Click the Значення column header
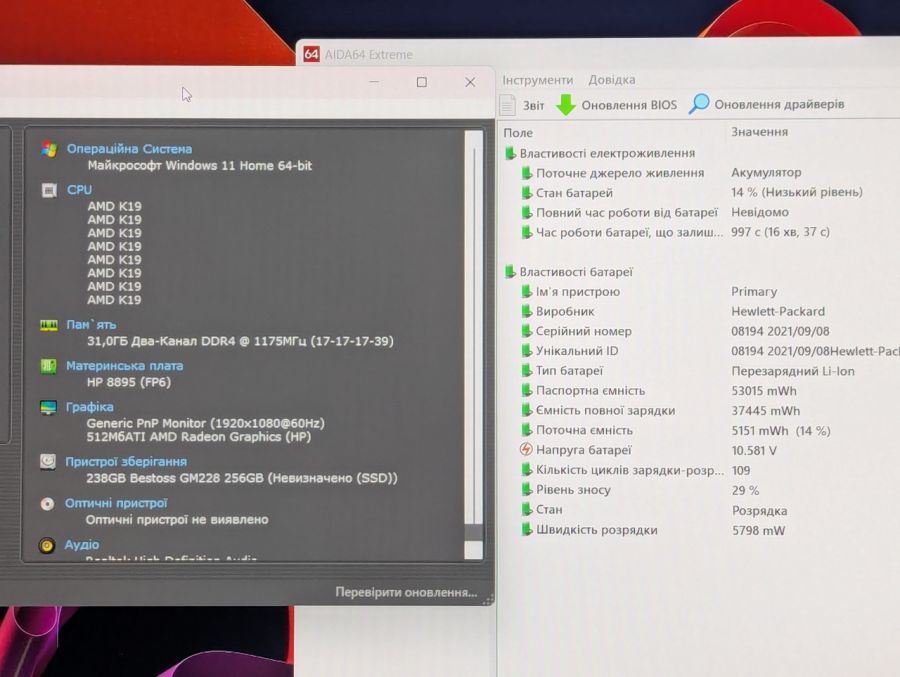This screenshot has width=900, height=677. [x=759, y=131]
